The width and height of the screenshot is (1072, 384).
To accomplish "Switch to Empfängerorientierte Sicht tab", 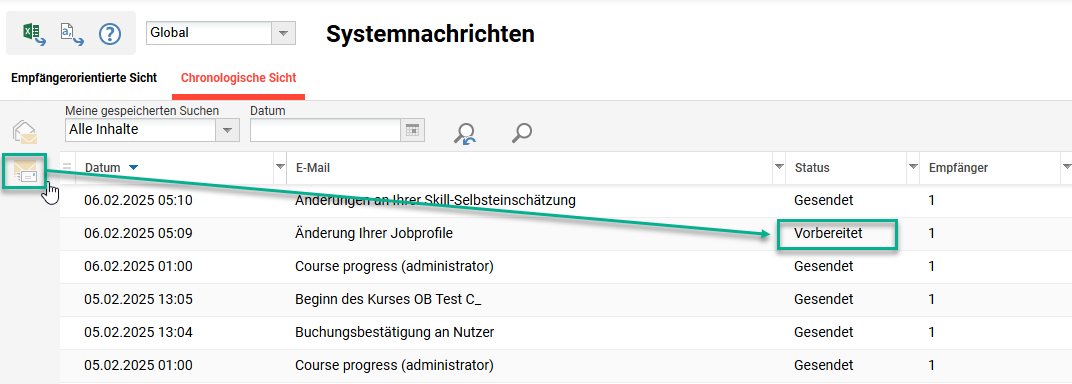I will pyautogui.click(x=84, y=78).
